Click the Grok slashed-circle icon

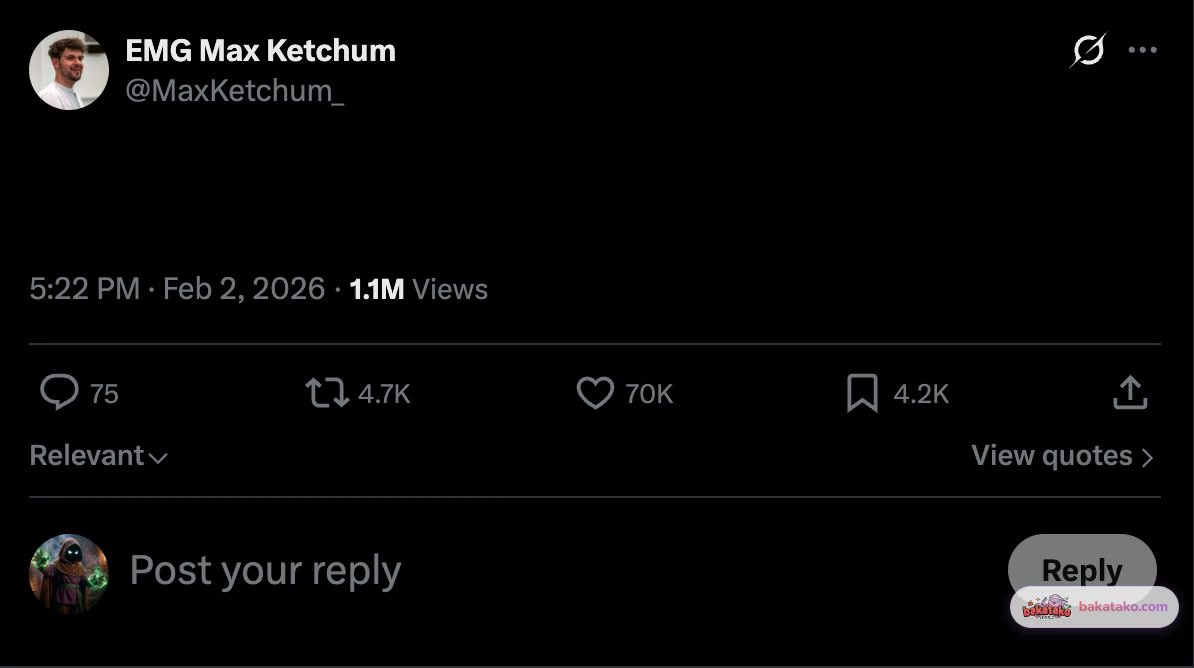(1088, 50)
